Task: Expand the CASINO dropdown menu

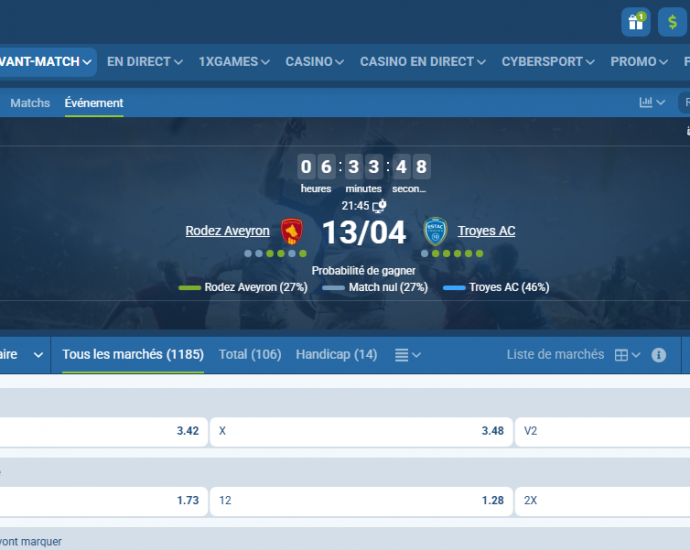Action: click(314, 61)
